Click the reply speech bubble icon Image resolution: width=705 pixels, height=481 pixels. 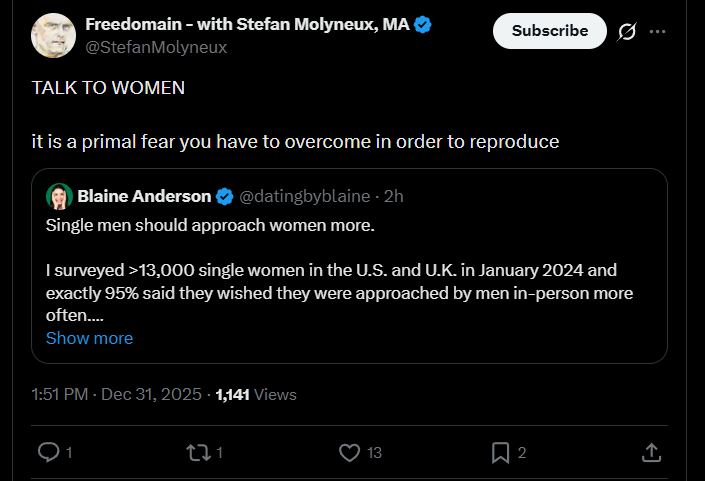[48, 453]
